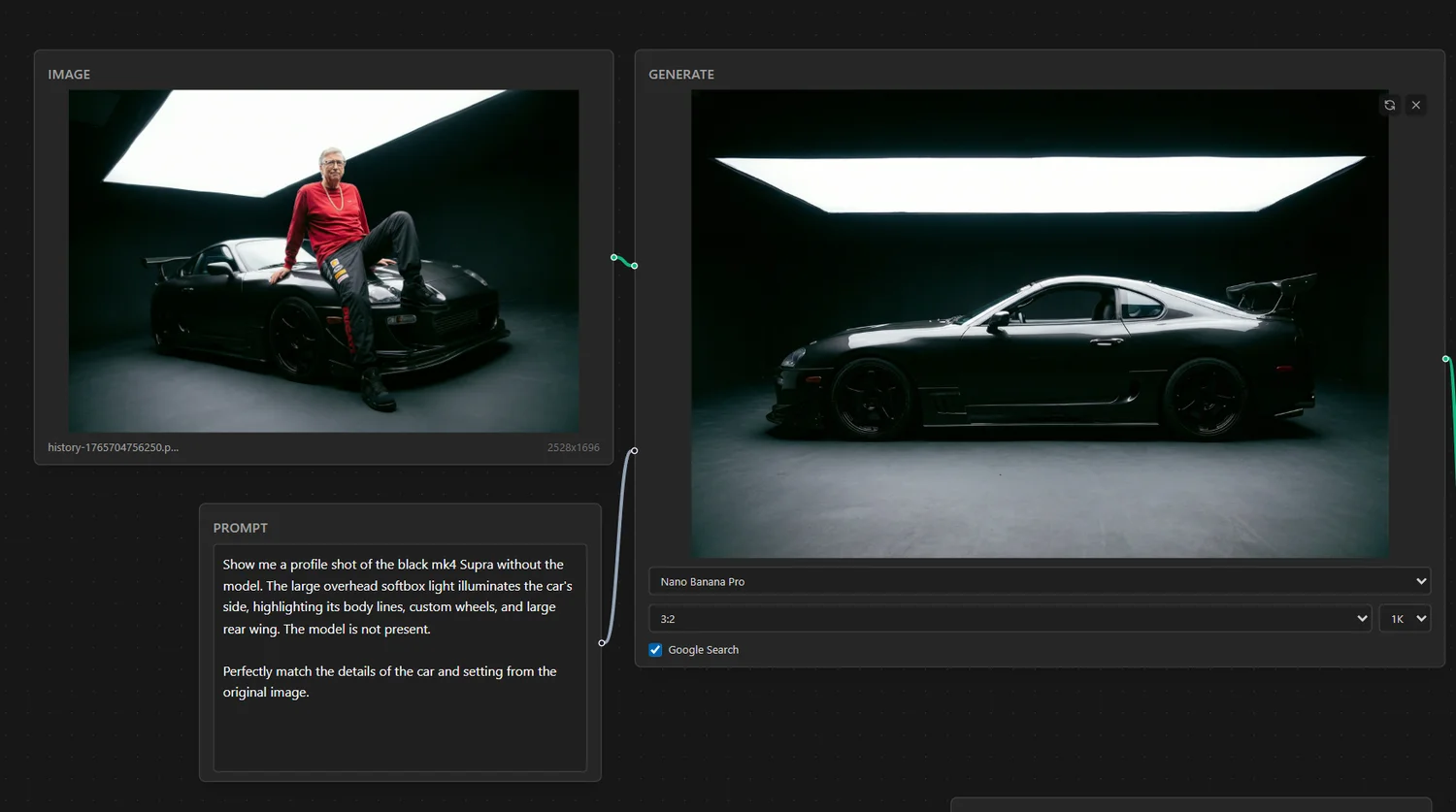Click the generated Supra profile image

[x=1039, y=324]
